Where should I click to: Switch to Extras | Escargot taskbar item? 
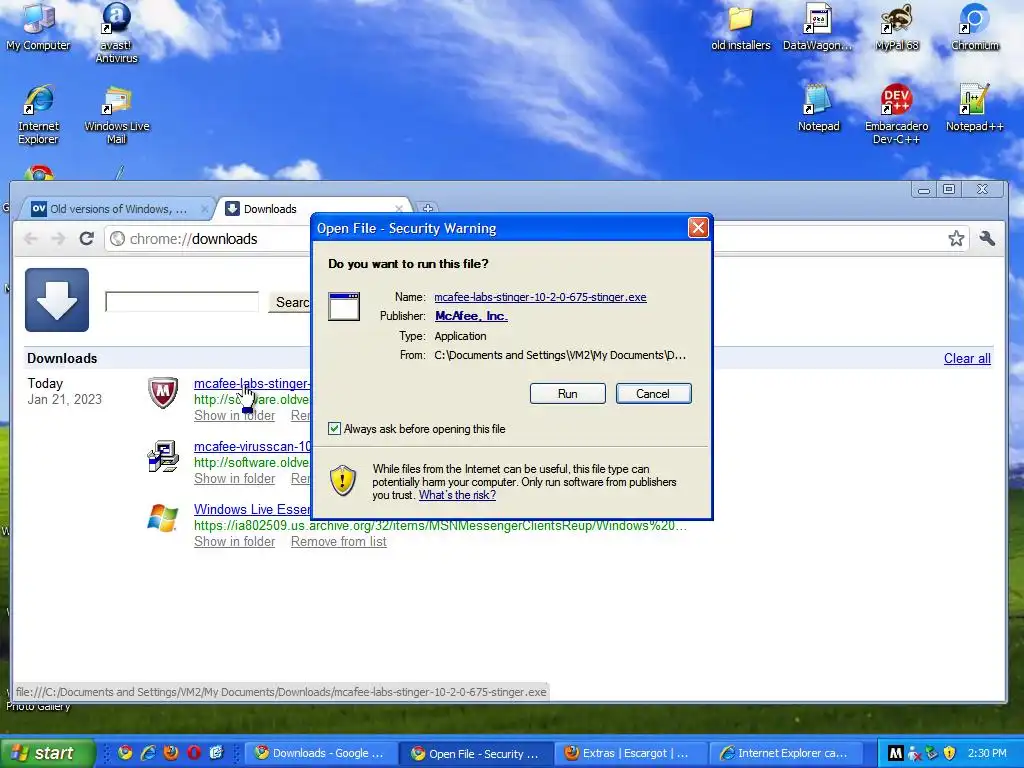[631, 753]
